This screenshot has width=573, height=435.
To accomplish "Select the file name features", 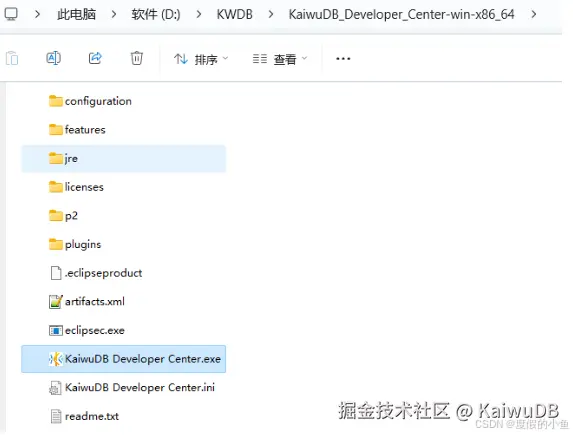I will pos(85,130).
